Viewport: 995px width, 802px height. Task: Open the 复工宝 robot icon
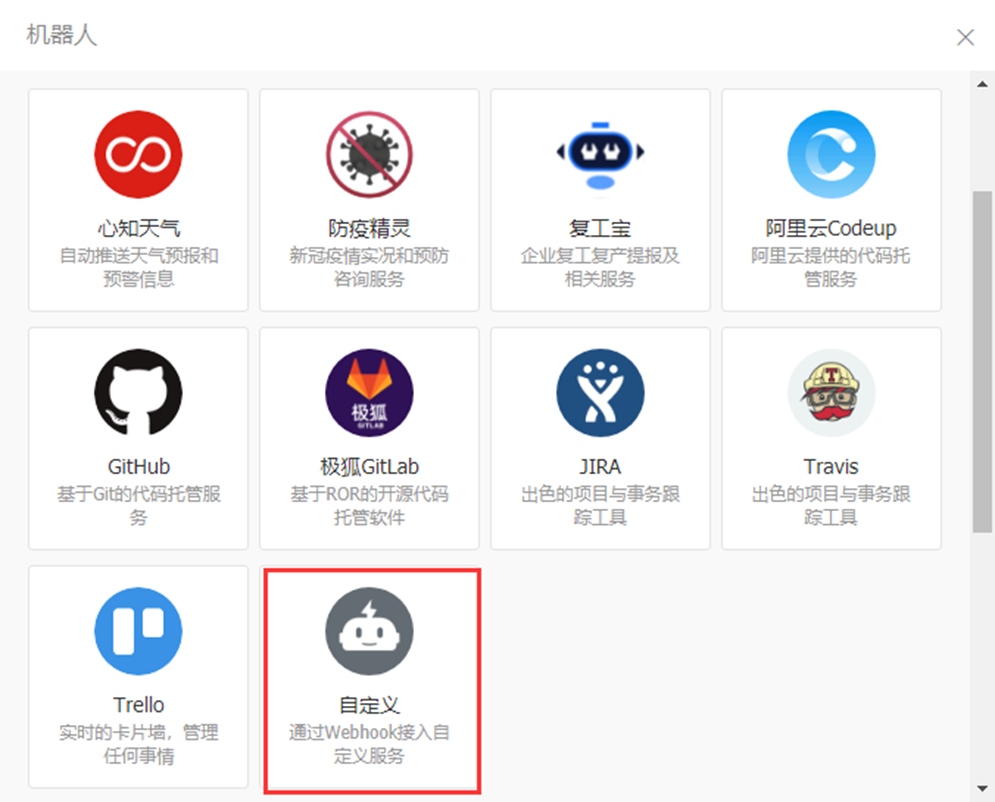[x=600, y=154]
